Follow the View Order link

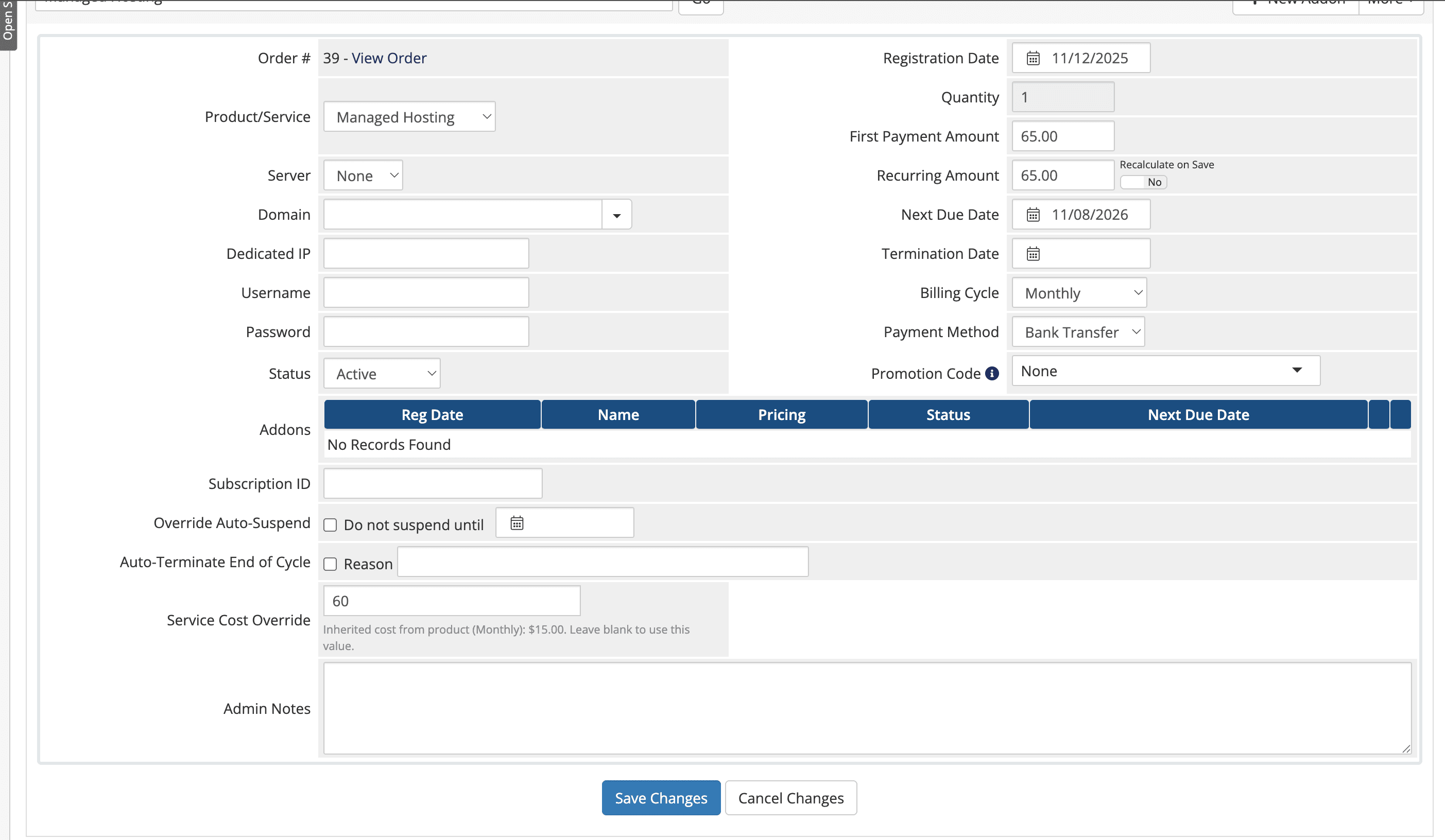pyautogui.click(x=389, y=57)
